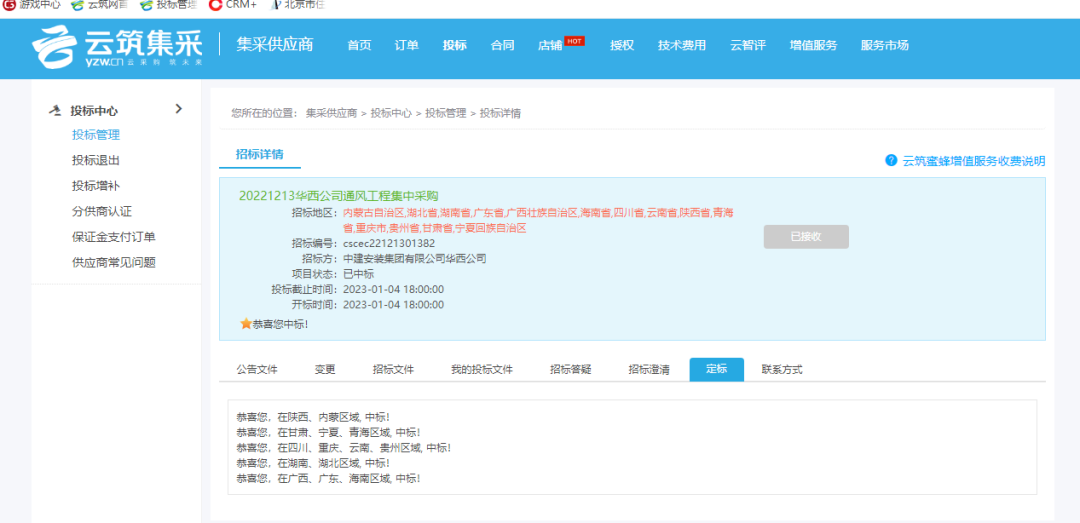Switch to the 联系方式 tab
Screen dimensions: 1080x523
click(781, 369)
